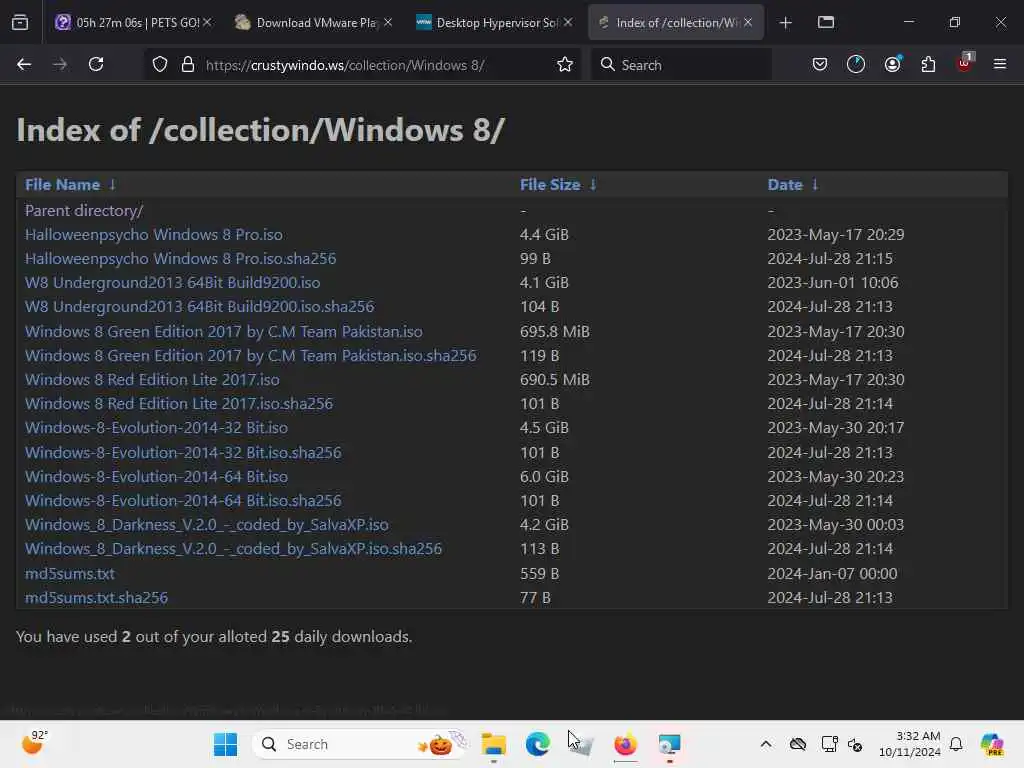1024x768 pixels.
Task: Open the Parent directory link
Action: point(84,211)
